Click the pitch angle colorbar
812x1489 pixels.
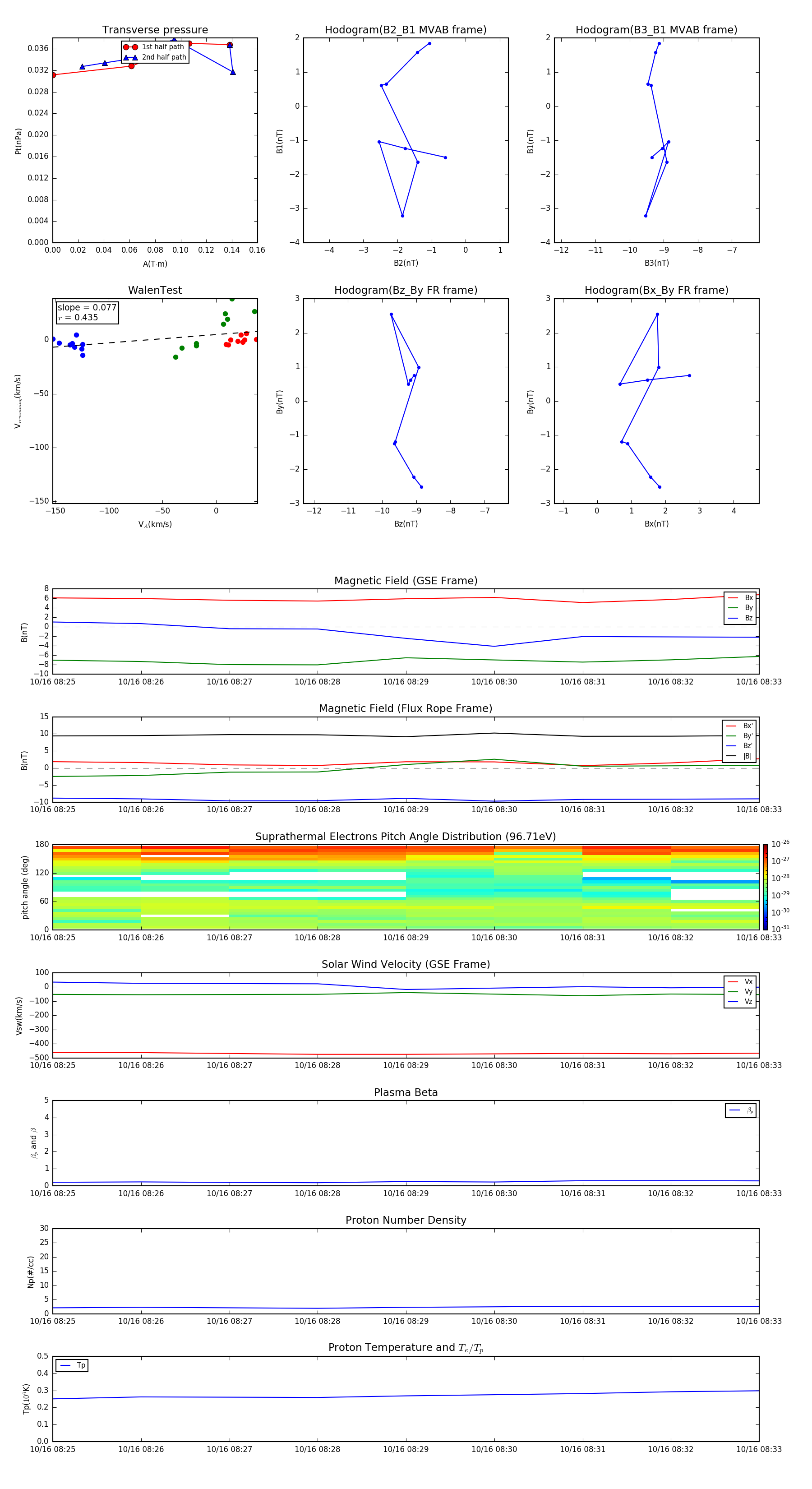(765, 887)
